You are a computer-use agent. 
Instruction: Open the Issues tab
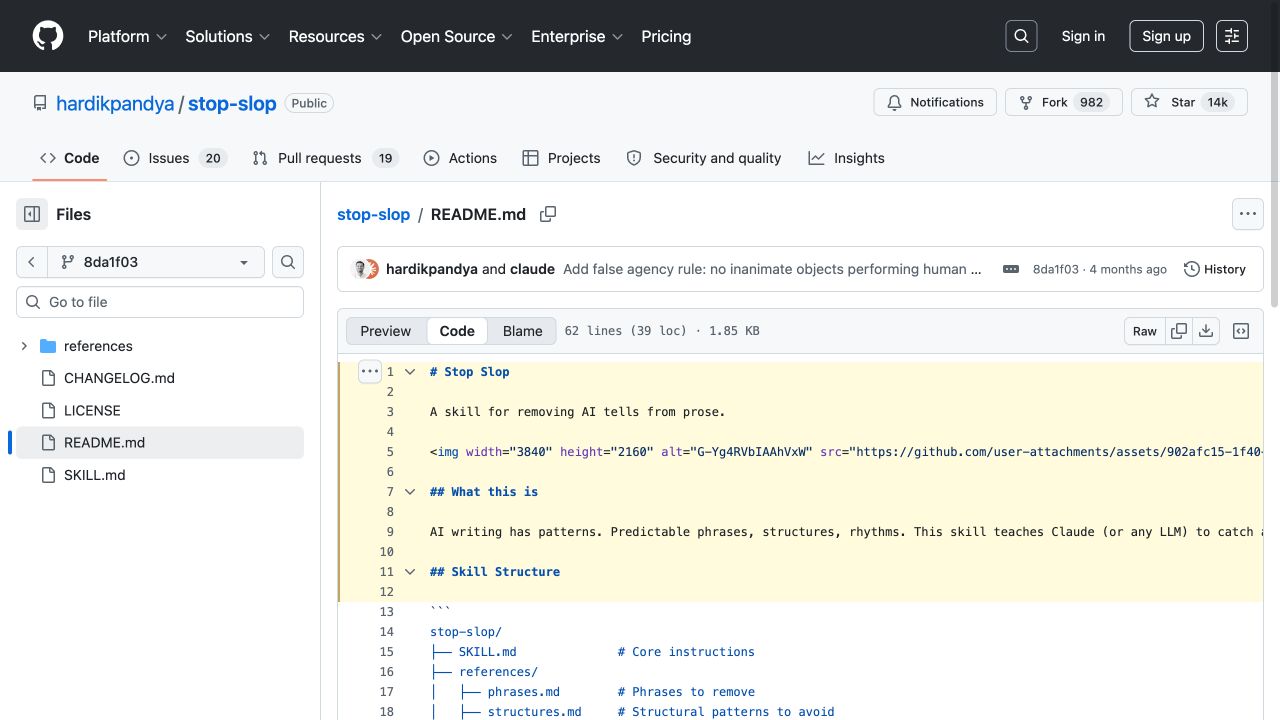tap(175, 158)
